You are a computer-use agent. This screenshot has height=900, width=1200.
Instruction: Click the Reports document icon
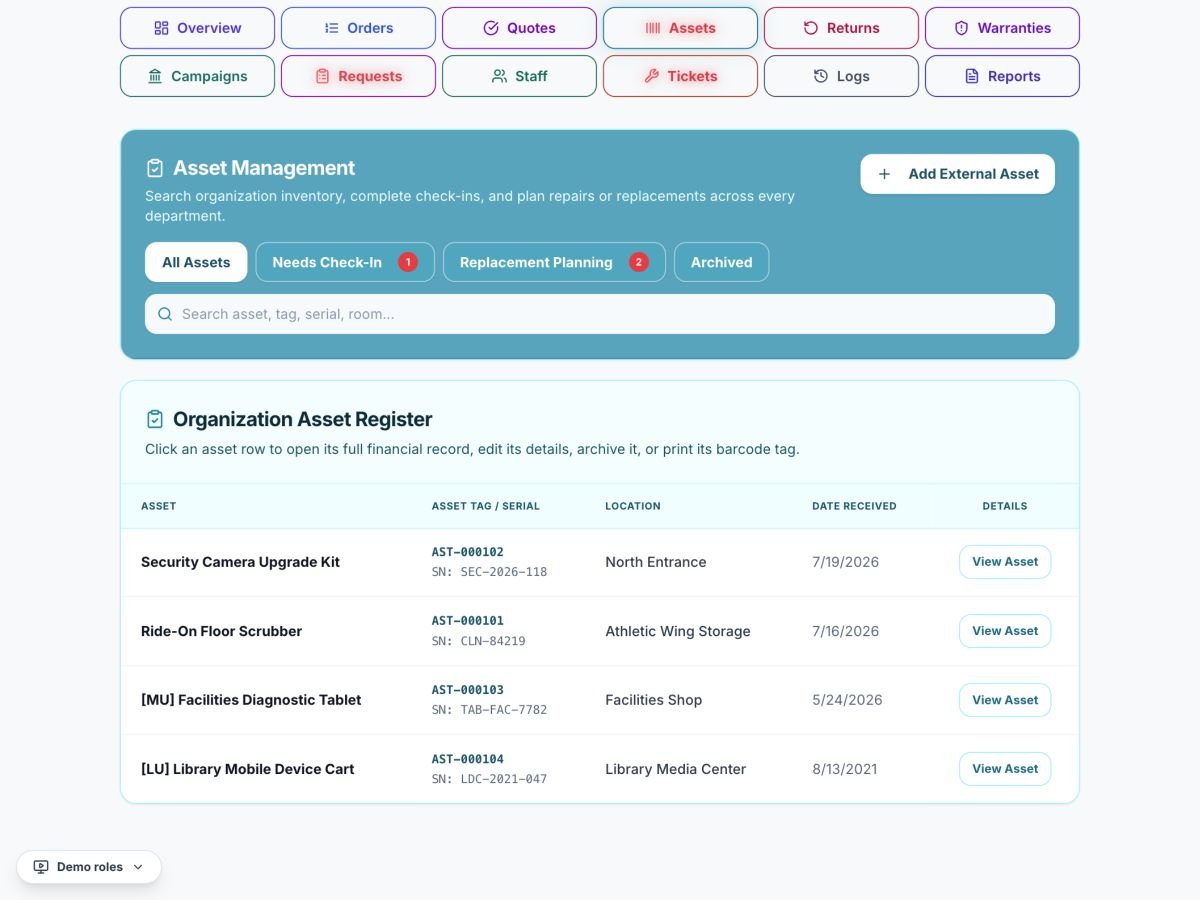[972, 76]
